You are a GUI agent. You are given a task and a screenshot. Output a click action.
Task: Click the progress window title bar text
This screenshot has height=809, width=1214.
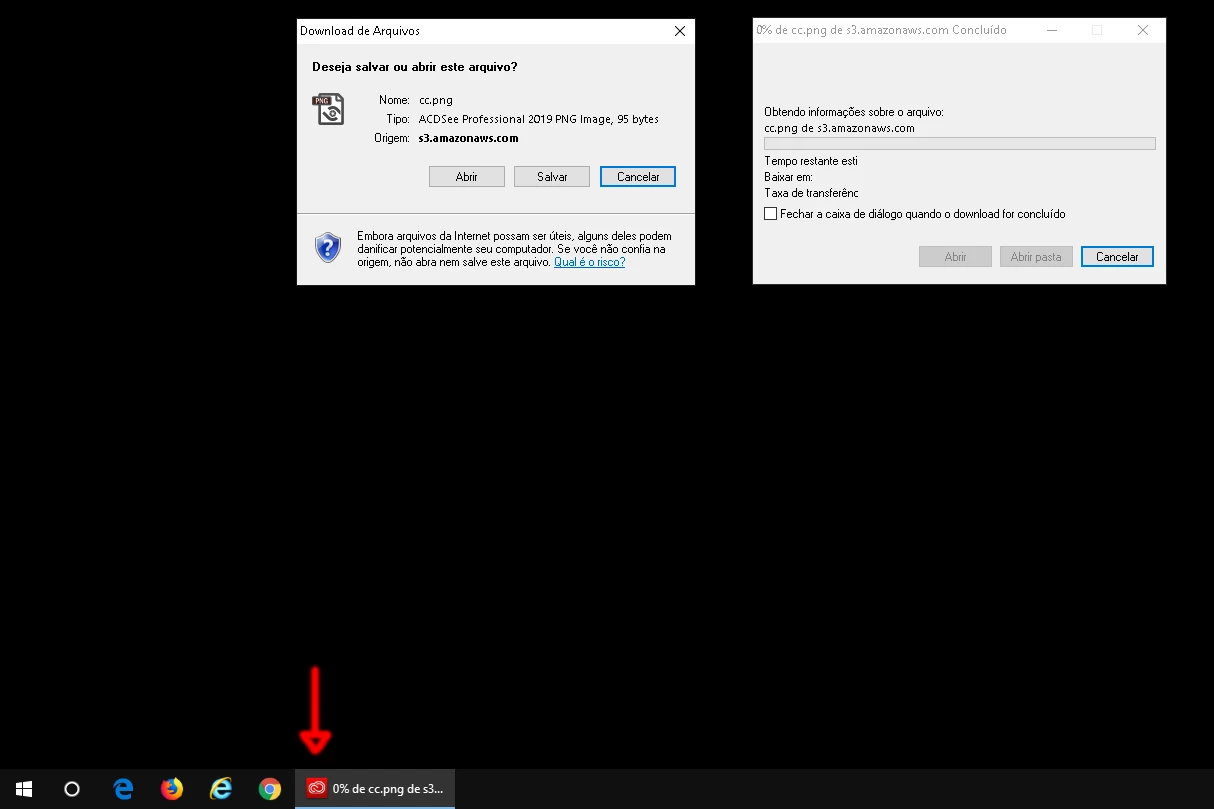point(881,30)
